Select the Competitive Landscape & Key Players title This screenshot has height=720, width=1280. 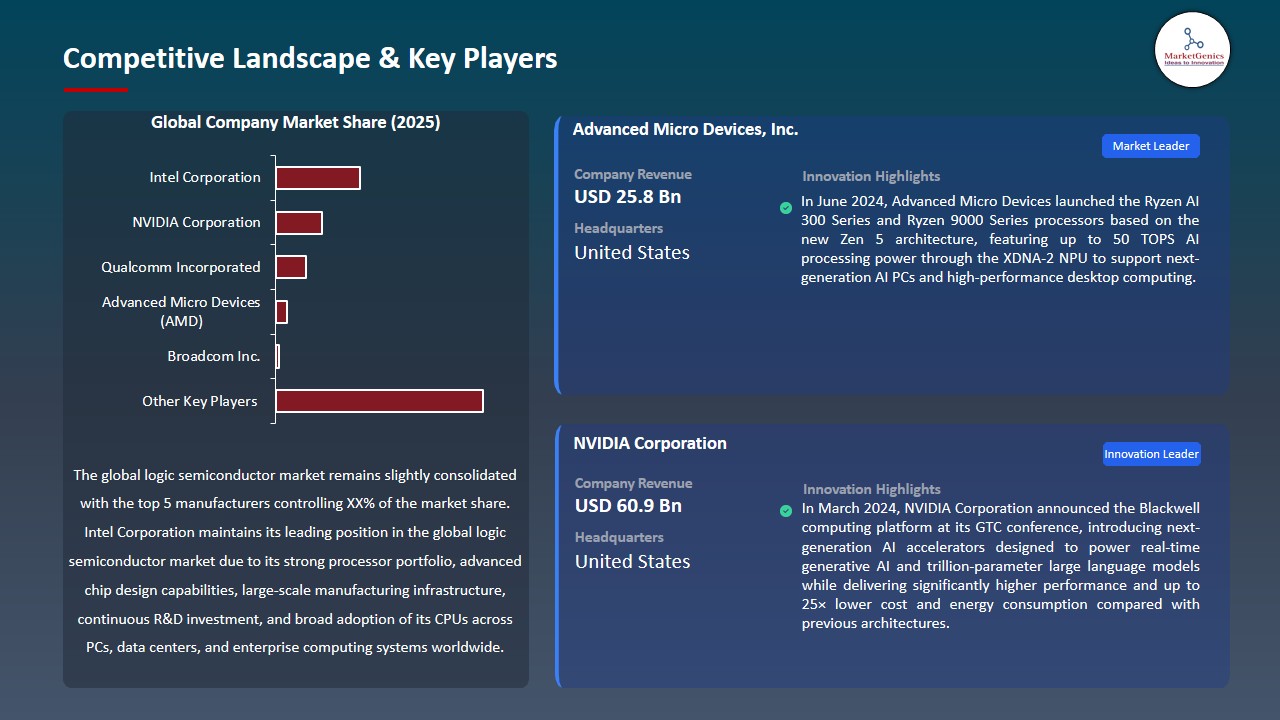[x=310, y=58]
